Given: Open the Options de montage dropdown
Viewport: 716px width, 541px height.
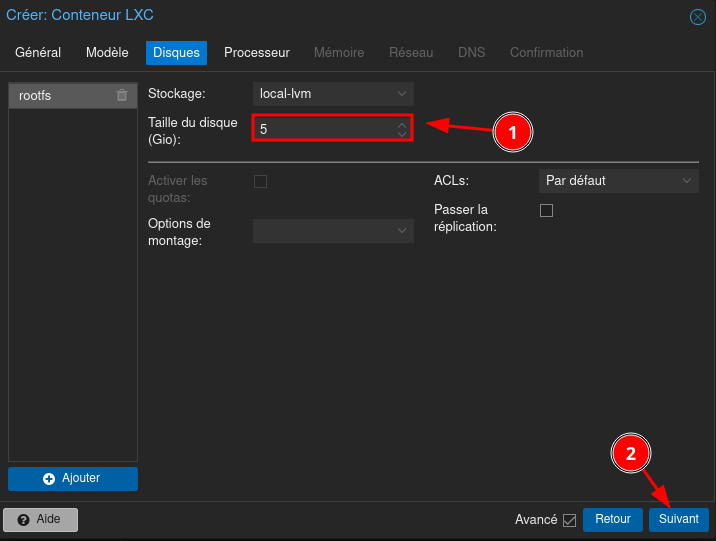Looking at the screenshot, I should tap(333, 231).
